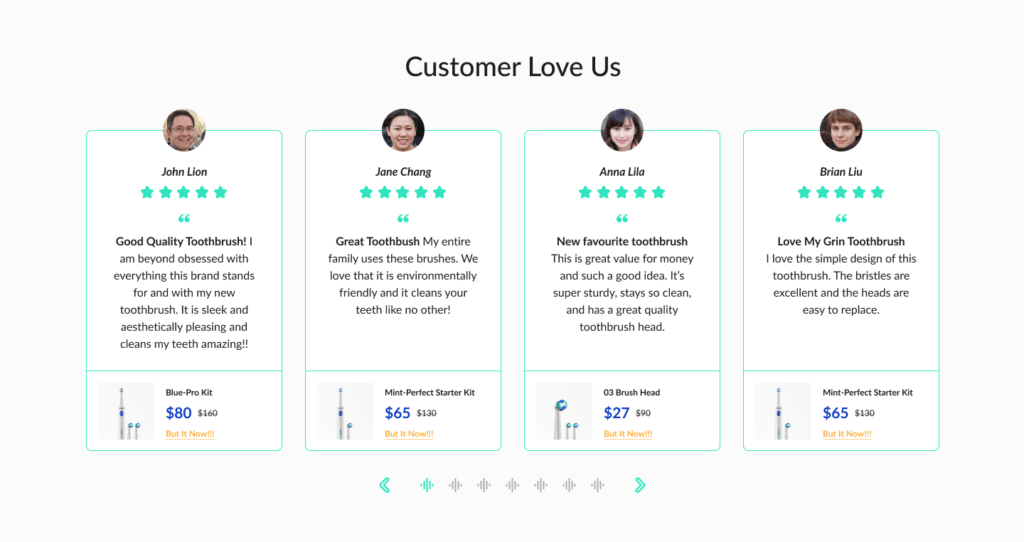Click 'But It Now!!!' in Brian Liu's card

click(x=847, y=434)
